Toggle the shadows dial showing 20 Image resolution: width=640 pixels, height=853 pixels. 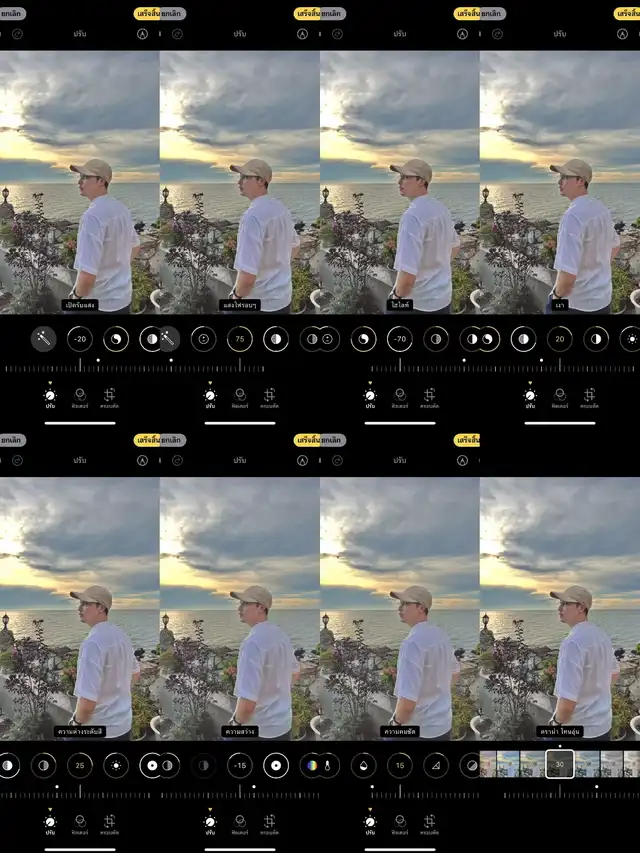[559, 339]
